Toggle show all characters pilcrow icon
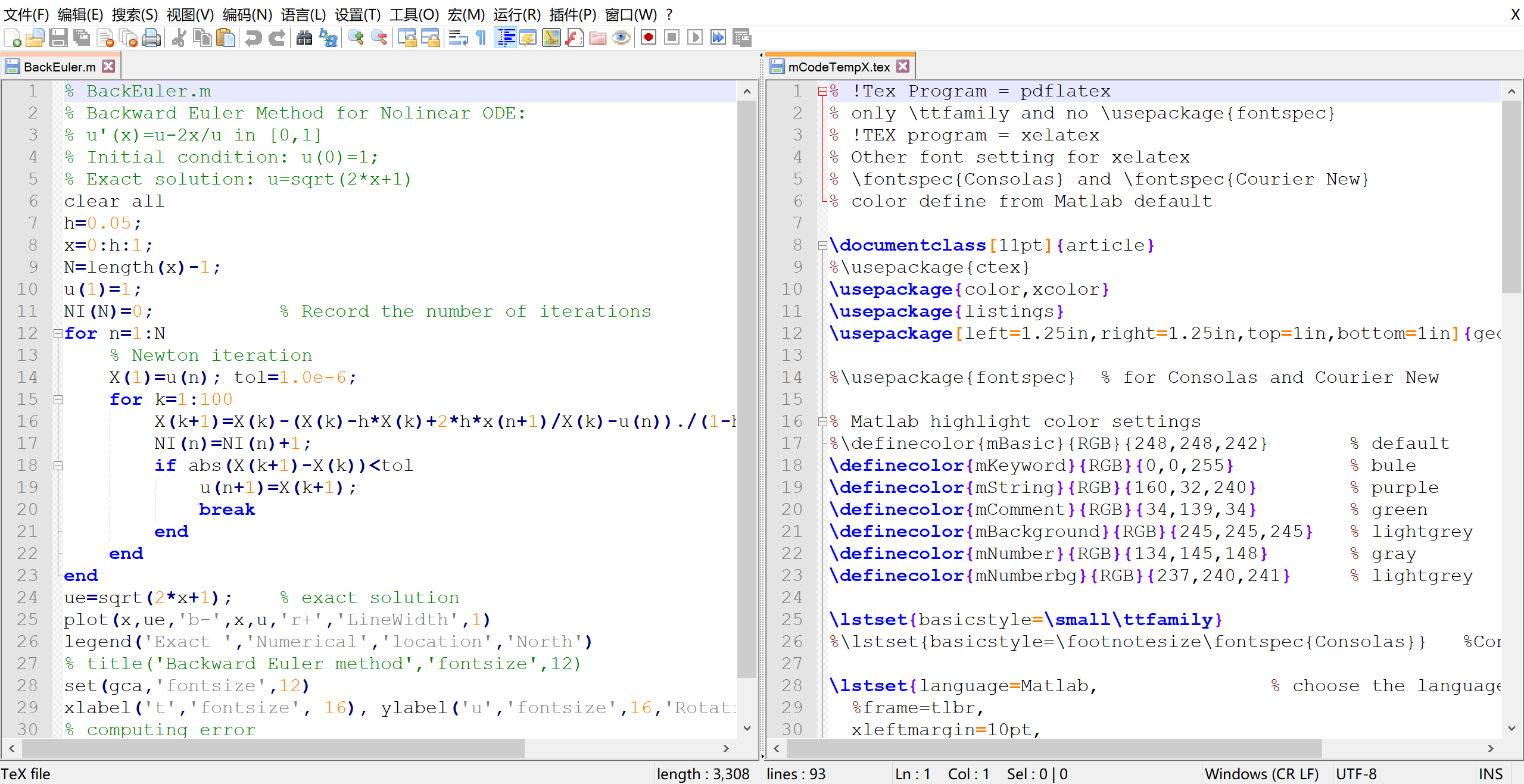Viewport: 1524px width, 784px height. coord(481,38)
